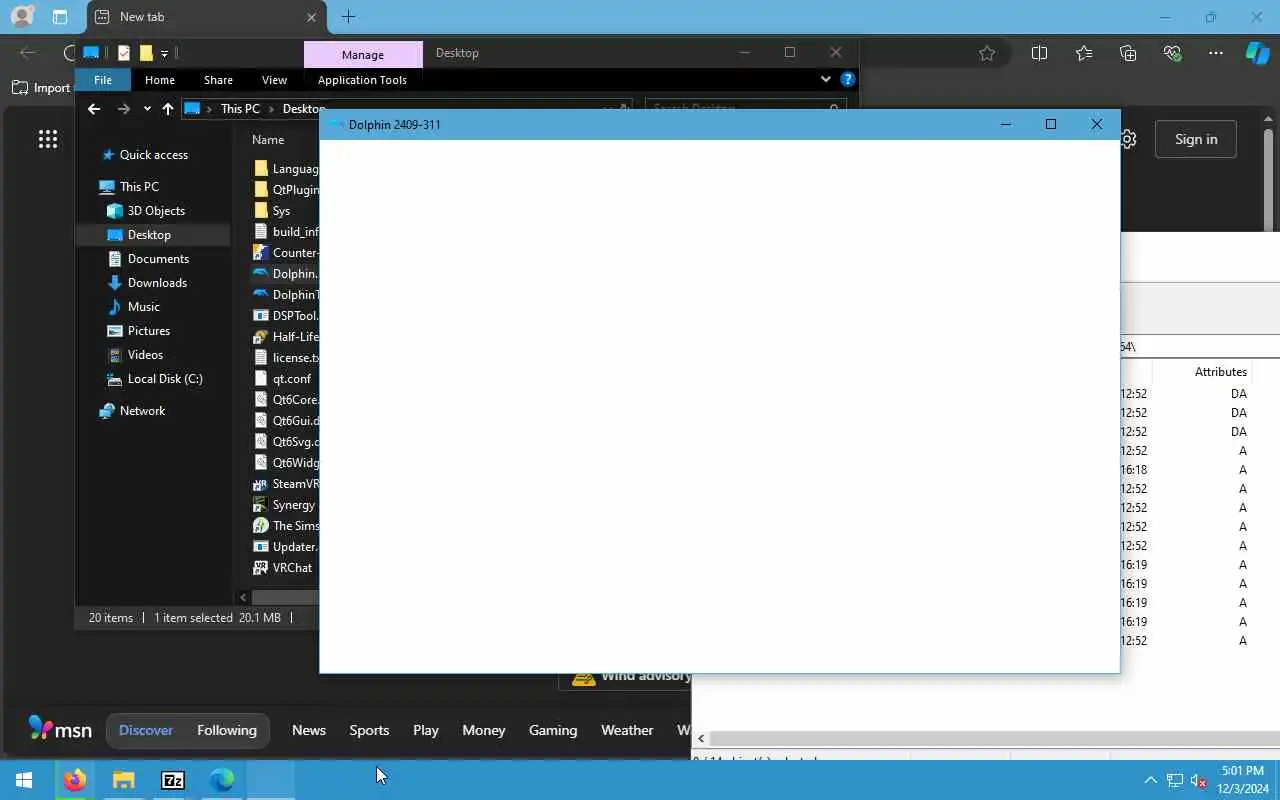
Task: Select This PC in navigation pane
Action: (139, 187)
